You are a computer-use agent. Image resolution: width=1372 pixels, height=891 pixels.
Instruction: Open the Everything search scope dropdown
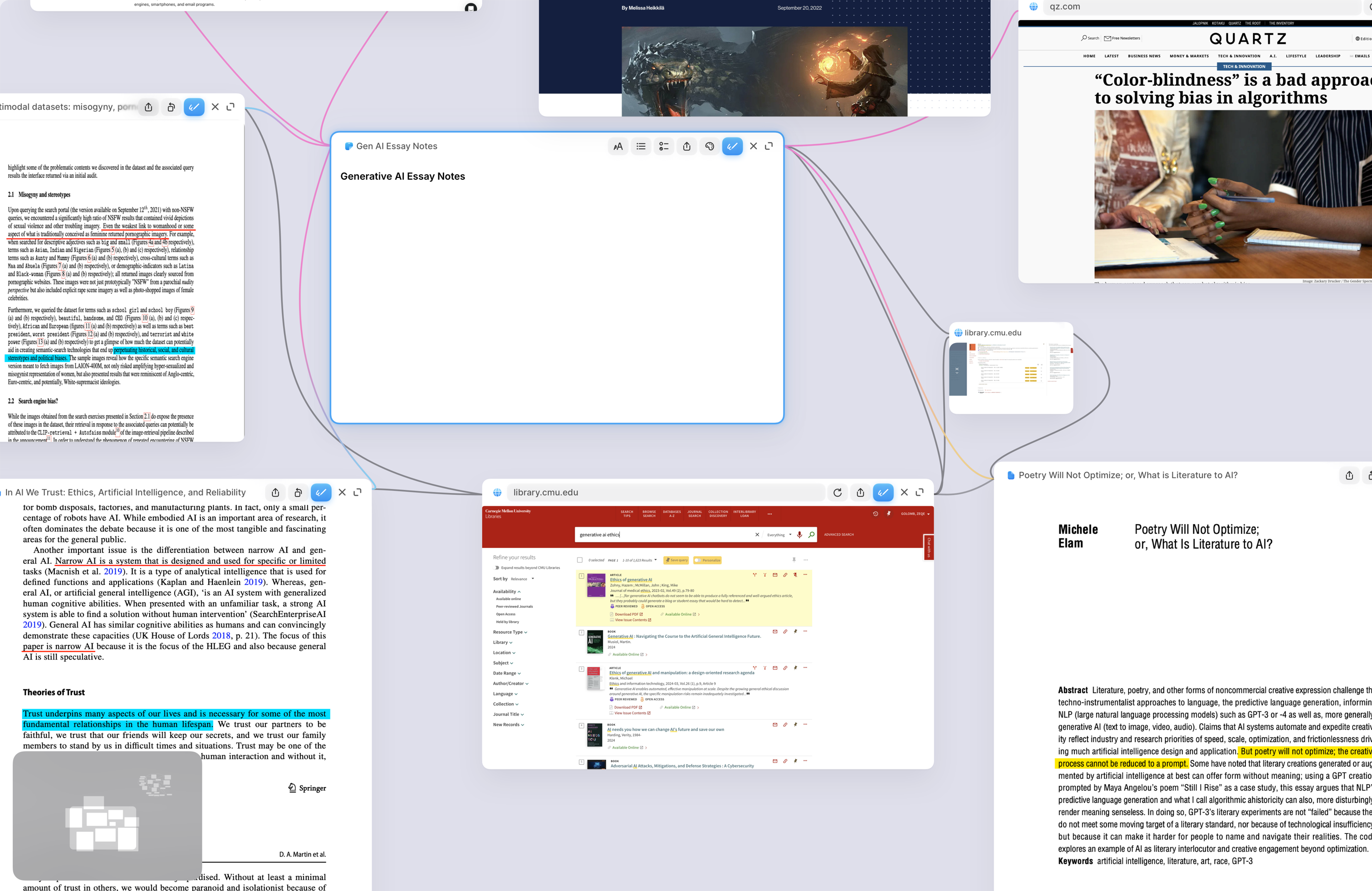pos(779,535)
